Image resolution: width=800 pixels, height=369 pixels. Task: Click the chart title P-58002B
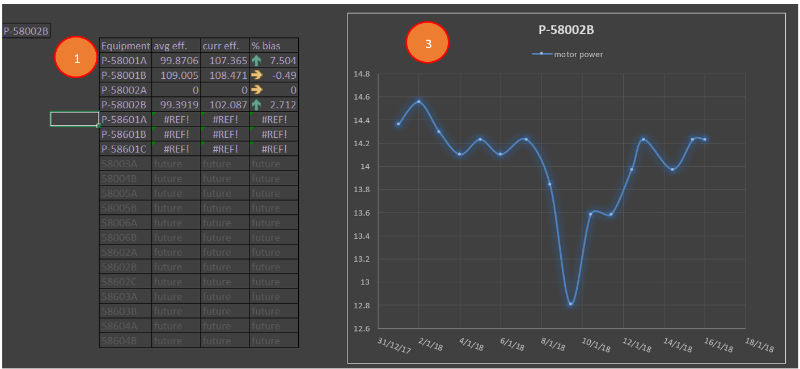point(566,30)
